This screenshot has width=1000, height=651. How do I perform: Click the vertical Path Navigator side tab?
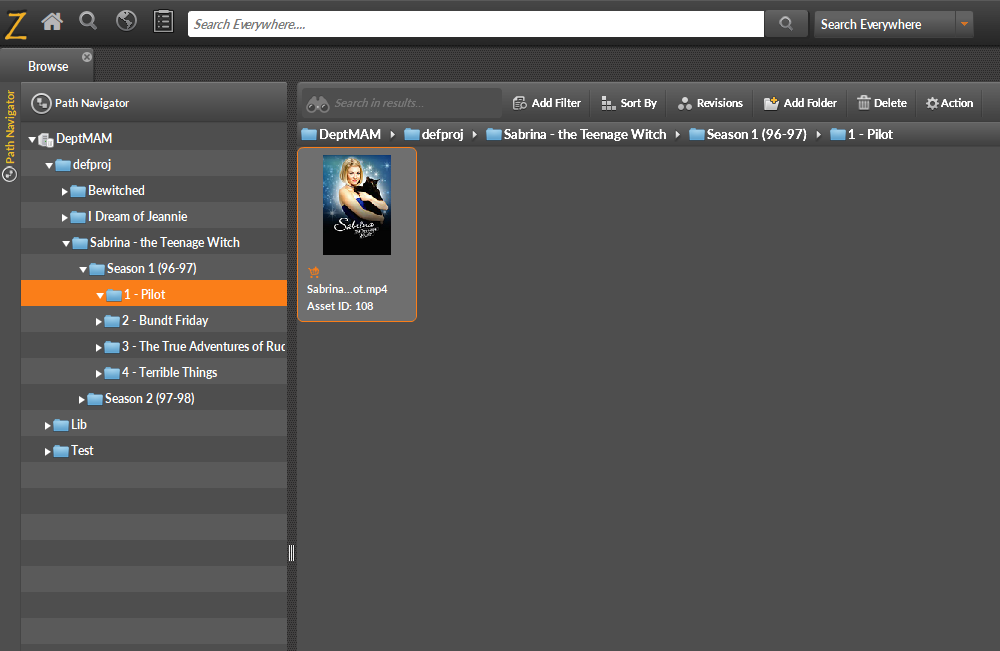coord(10,135)
